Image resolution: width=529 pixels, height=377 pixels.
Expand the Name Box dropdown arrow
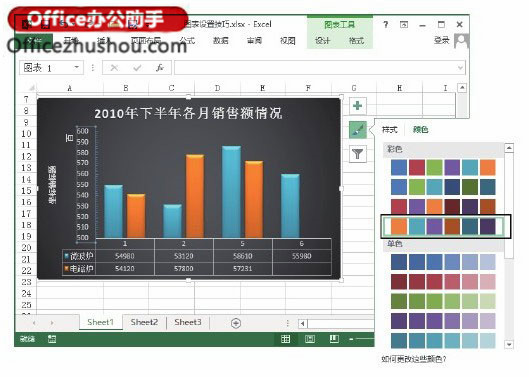(77, 67)
